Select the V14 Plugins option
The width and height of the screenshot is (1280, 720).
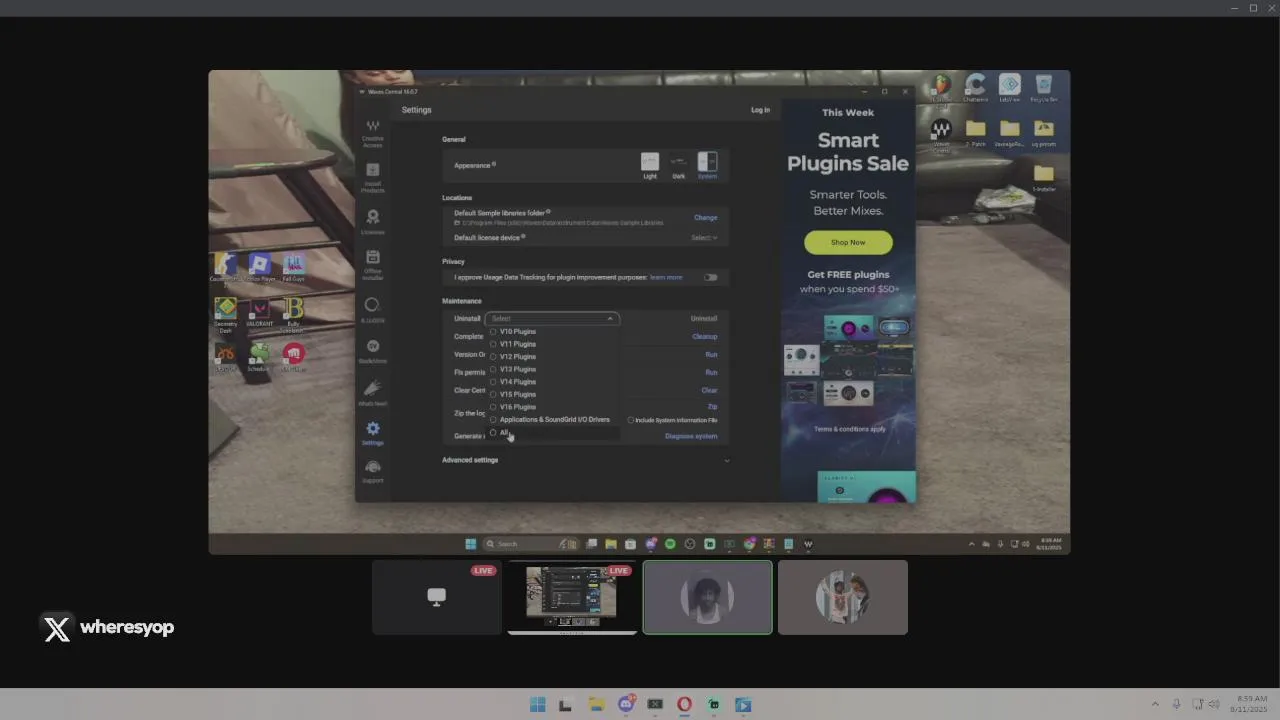click(x=518, y=381)
